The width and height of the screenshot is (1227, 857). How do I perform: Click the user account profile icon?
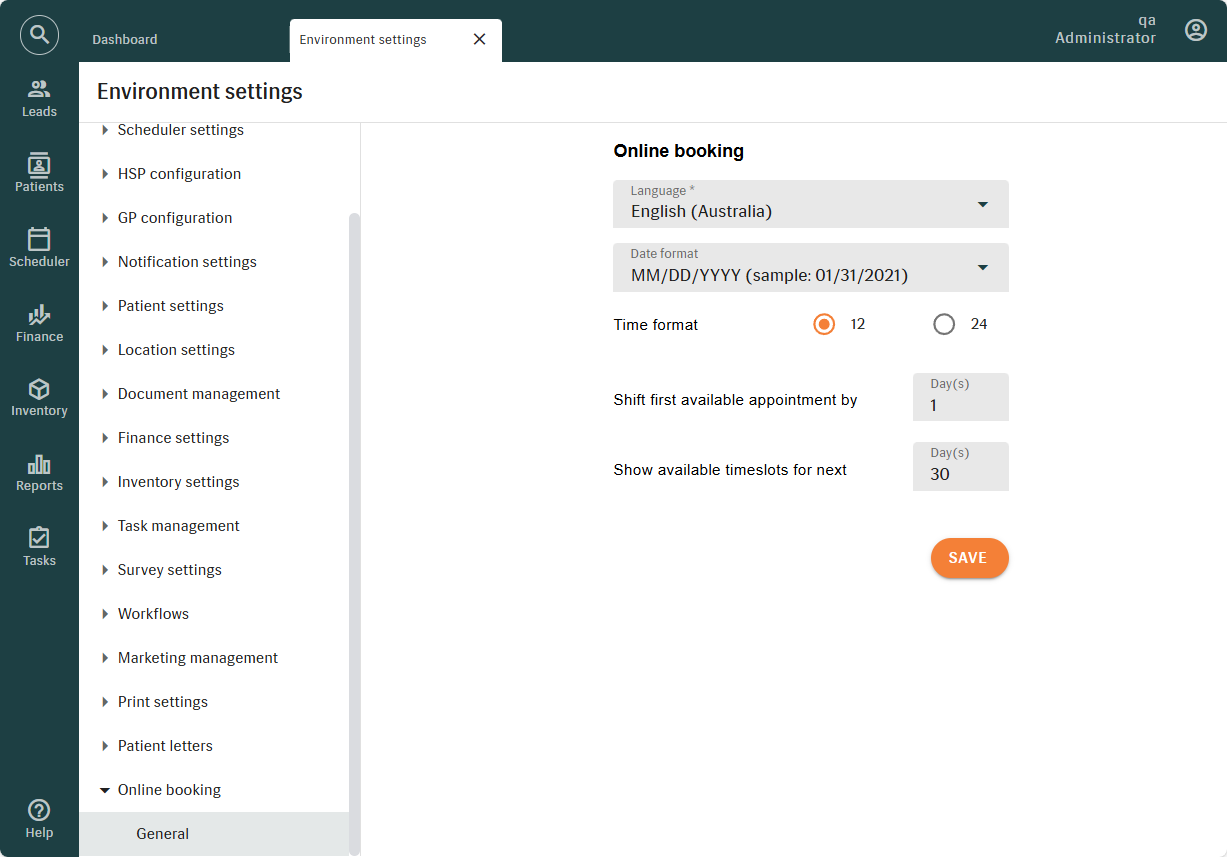click(x=1195, y=30)
